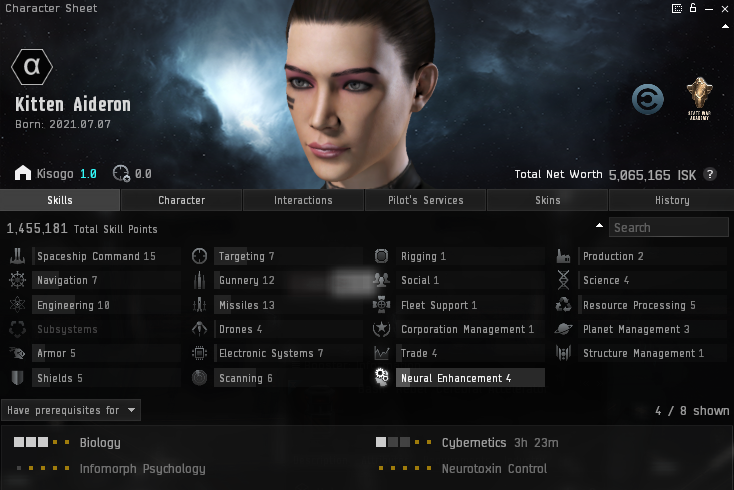734x490 pixels.
Task: Select the Cybernetics skill row
Action: coord(468,442)
